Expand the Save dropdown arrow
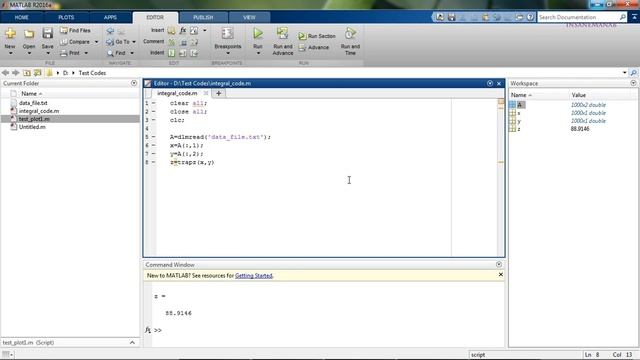Screen dimensions: 640x360 pos(48,53)
